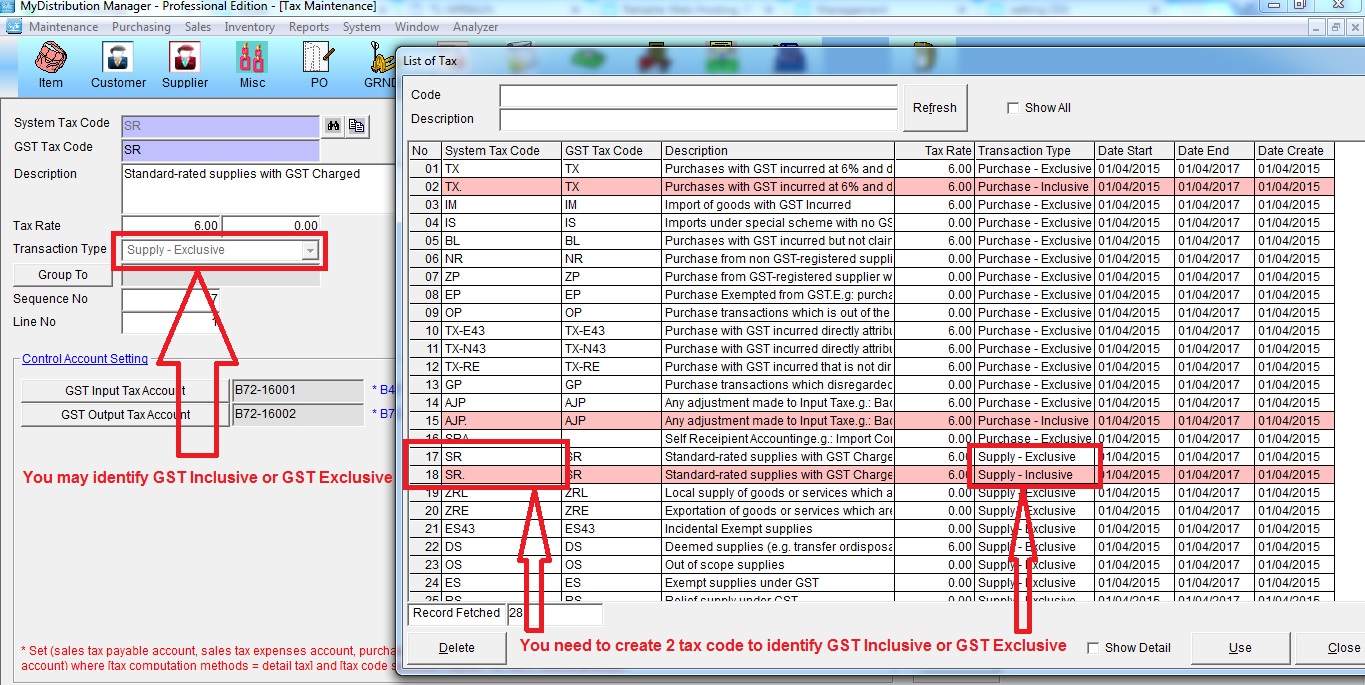Click the Refresh button
Screen dimensions: 1365x685
tap(934, 108)
